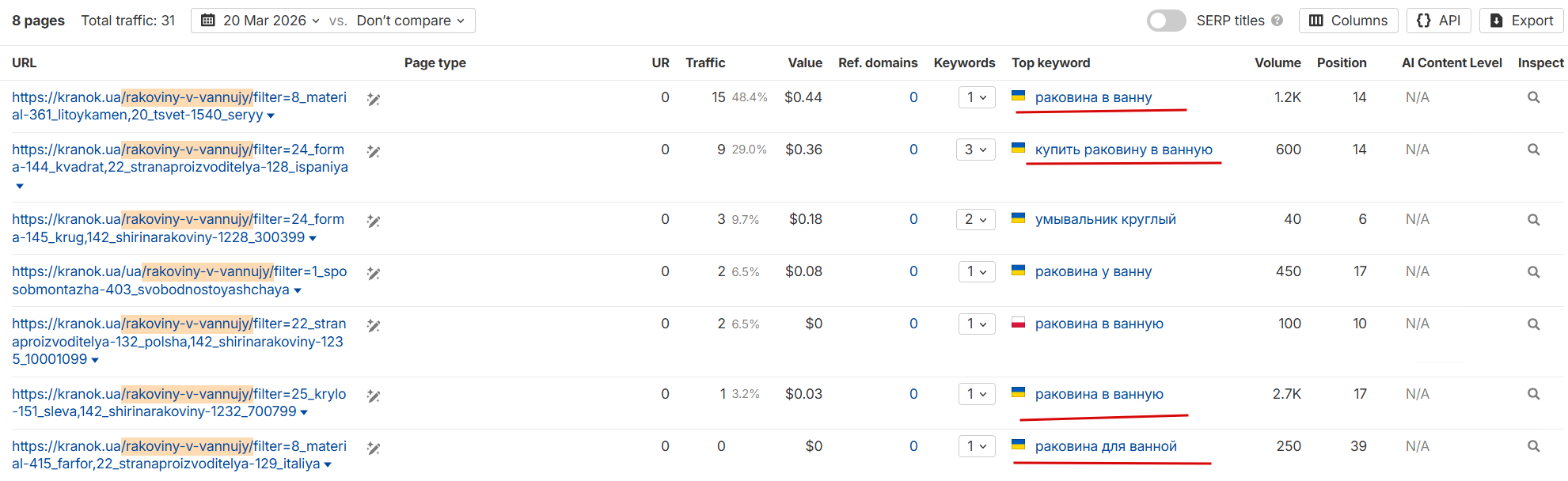Click the inspect magnifier for 'раковина у ванну'
Image resolution: width=1568 pixels, height=481 pixels.
click(1533, 272)
